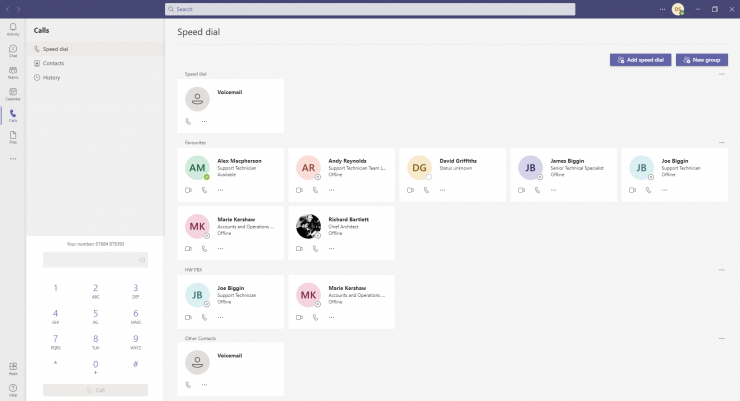
Task: Open Settings and more ellipsis in title bar
Action: point(662,9)
